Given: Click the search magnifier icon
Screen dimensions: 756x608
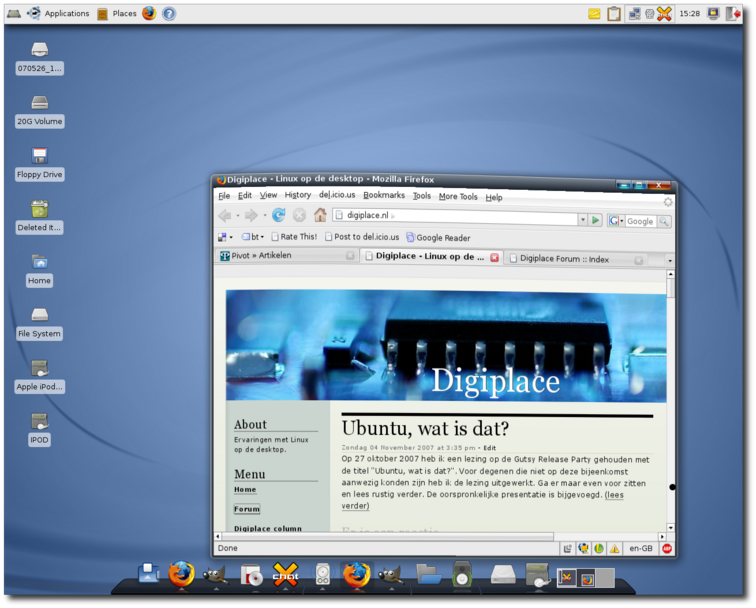Looking at the screenshot, I should point(664,221).
